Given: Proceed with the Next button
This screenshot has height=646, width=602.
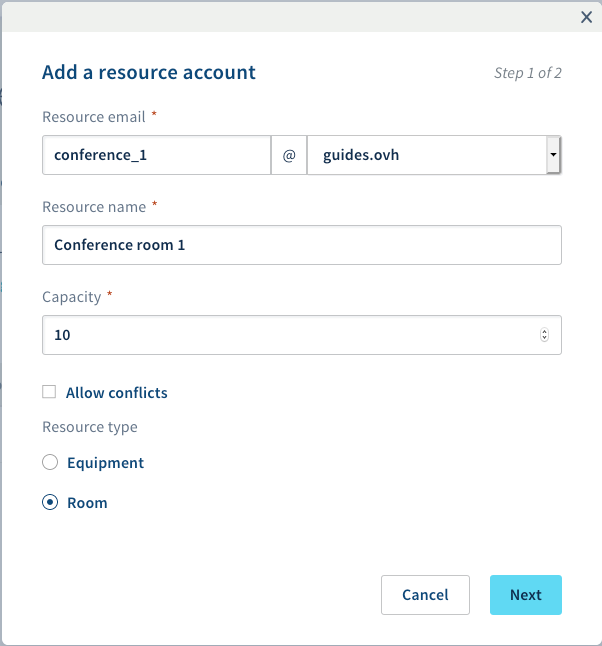Looking at the screenshot, I should pos(525,595).
